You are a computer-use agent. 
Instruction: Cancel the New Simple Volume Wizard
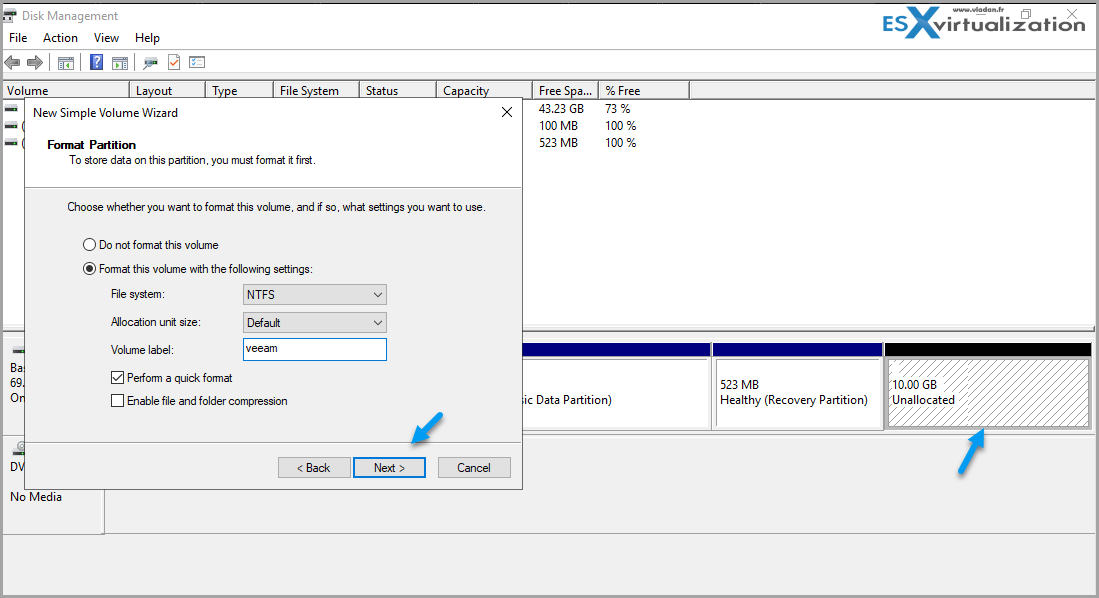coord(474,468)
